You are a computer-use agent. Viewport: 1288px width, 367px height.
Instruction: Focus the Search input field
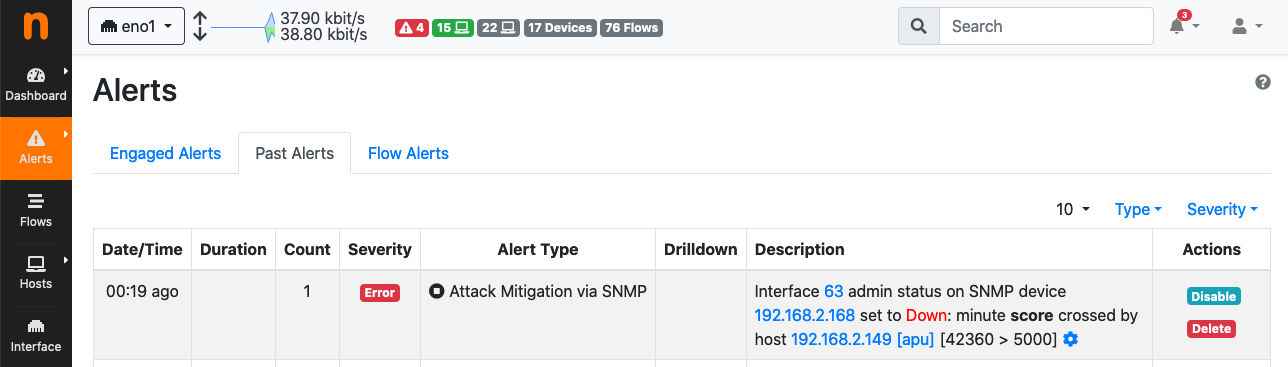tap(1046, 27)
